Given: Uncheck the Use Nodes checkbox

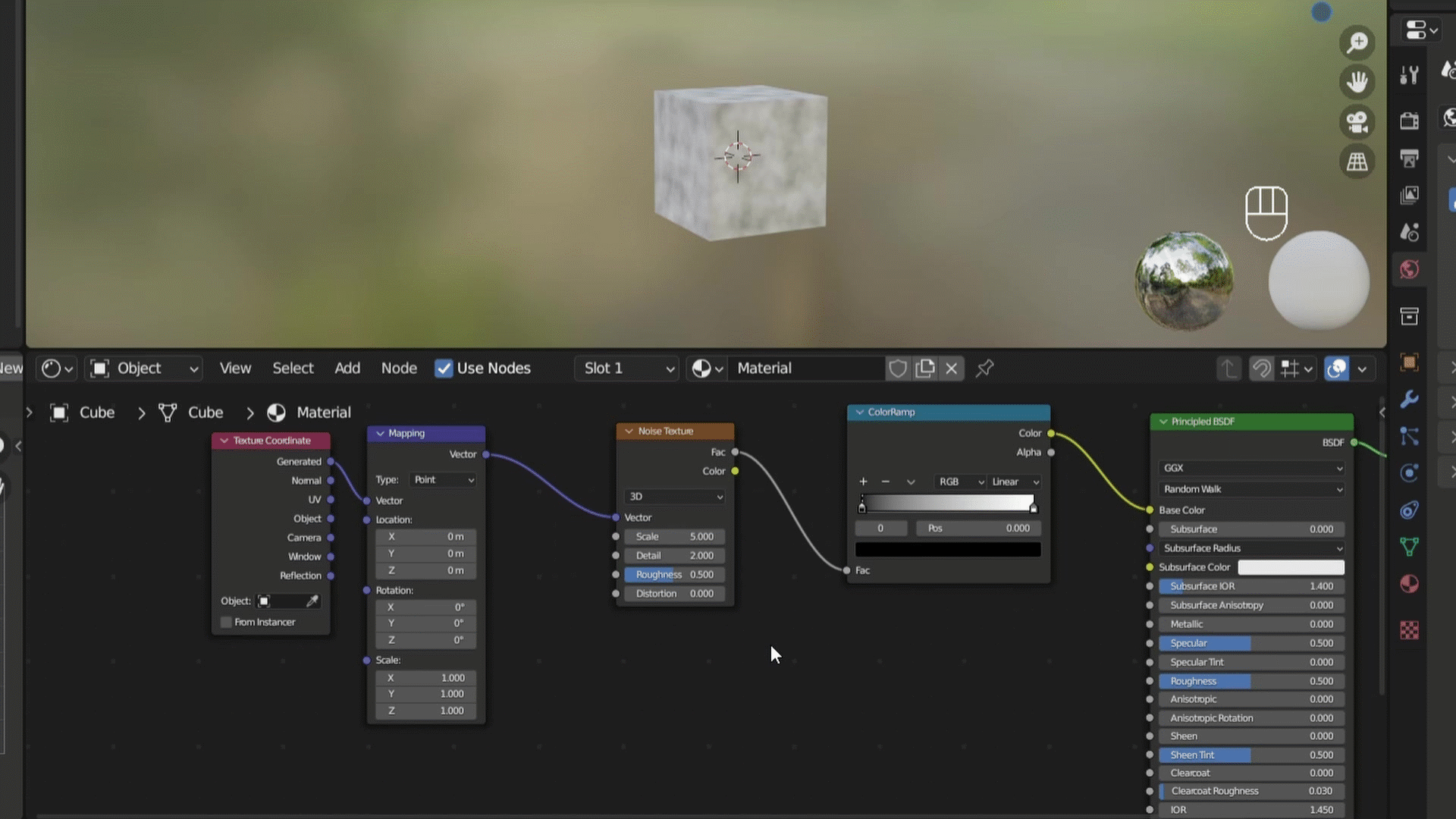Looking at the screenshot, I should click(444, 369).
